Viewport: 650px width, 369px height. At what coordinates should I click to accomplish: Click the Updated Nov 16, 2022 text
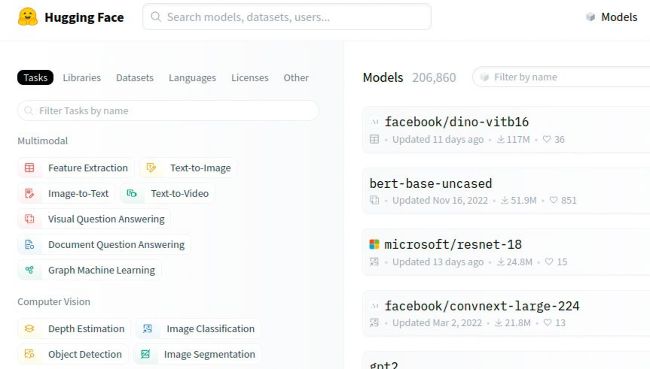[x=440, y=200]
